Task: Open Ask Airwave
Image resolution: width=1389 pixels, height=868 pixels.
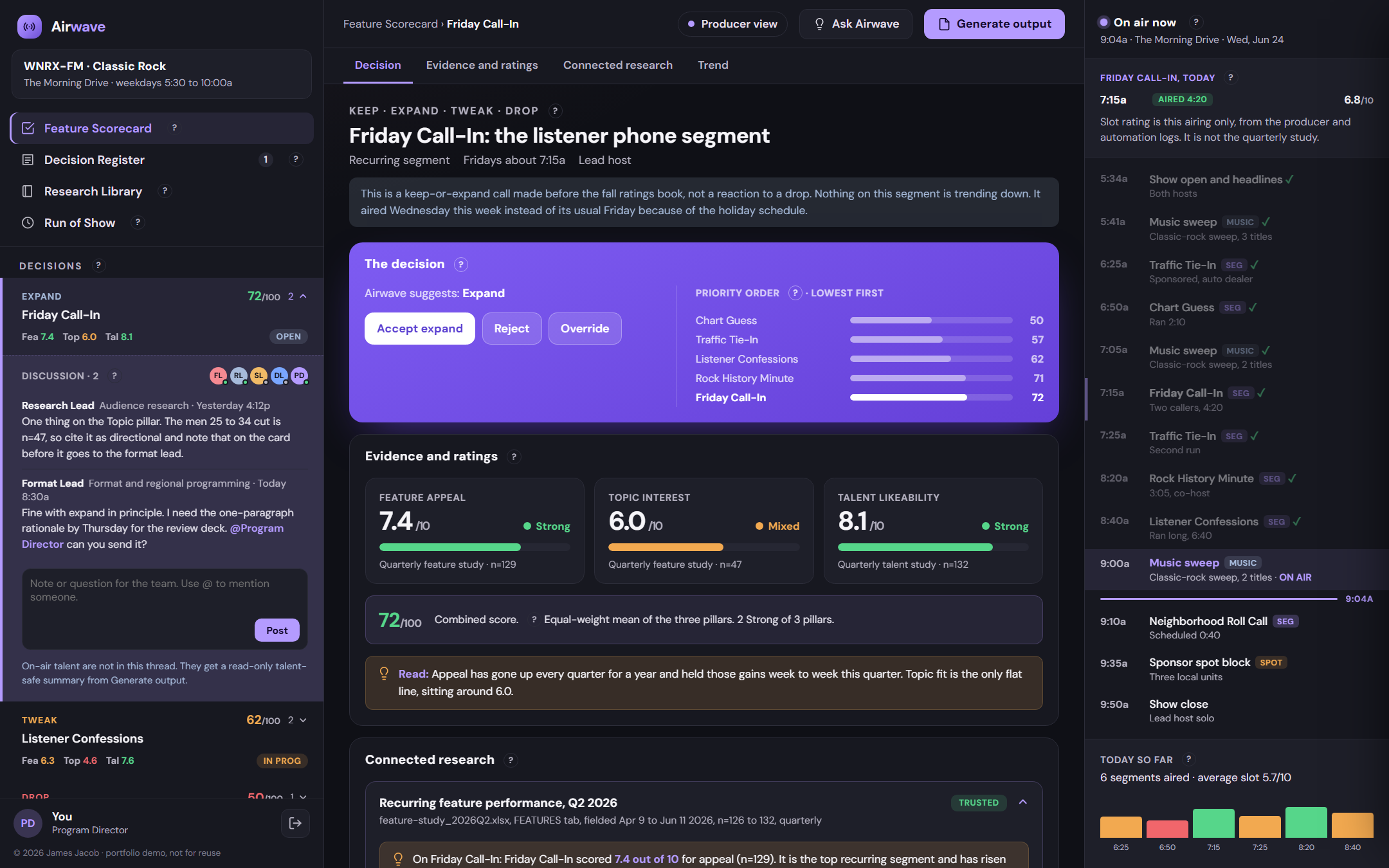Action: 855,24
